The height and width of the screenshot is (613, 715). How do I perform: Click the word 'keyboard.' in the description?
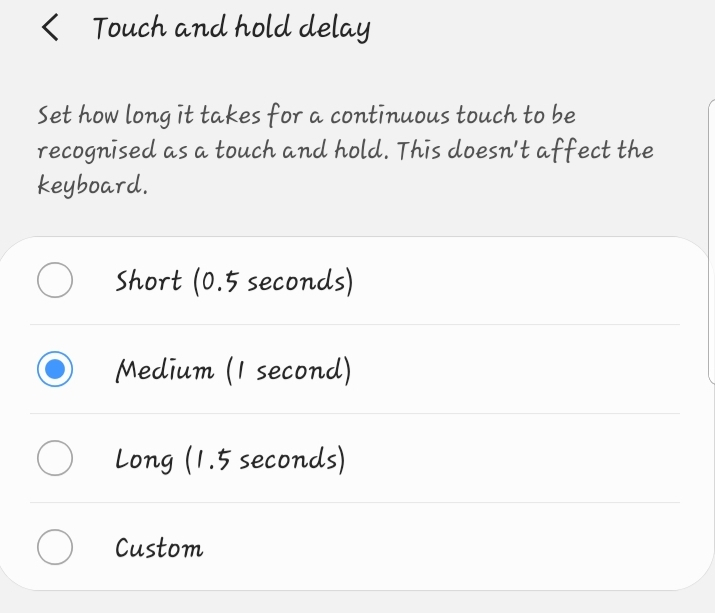[x=93, y=186]
